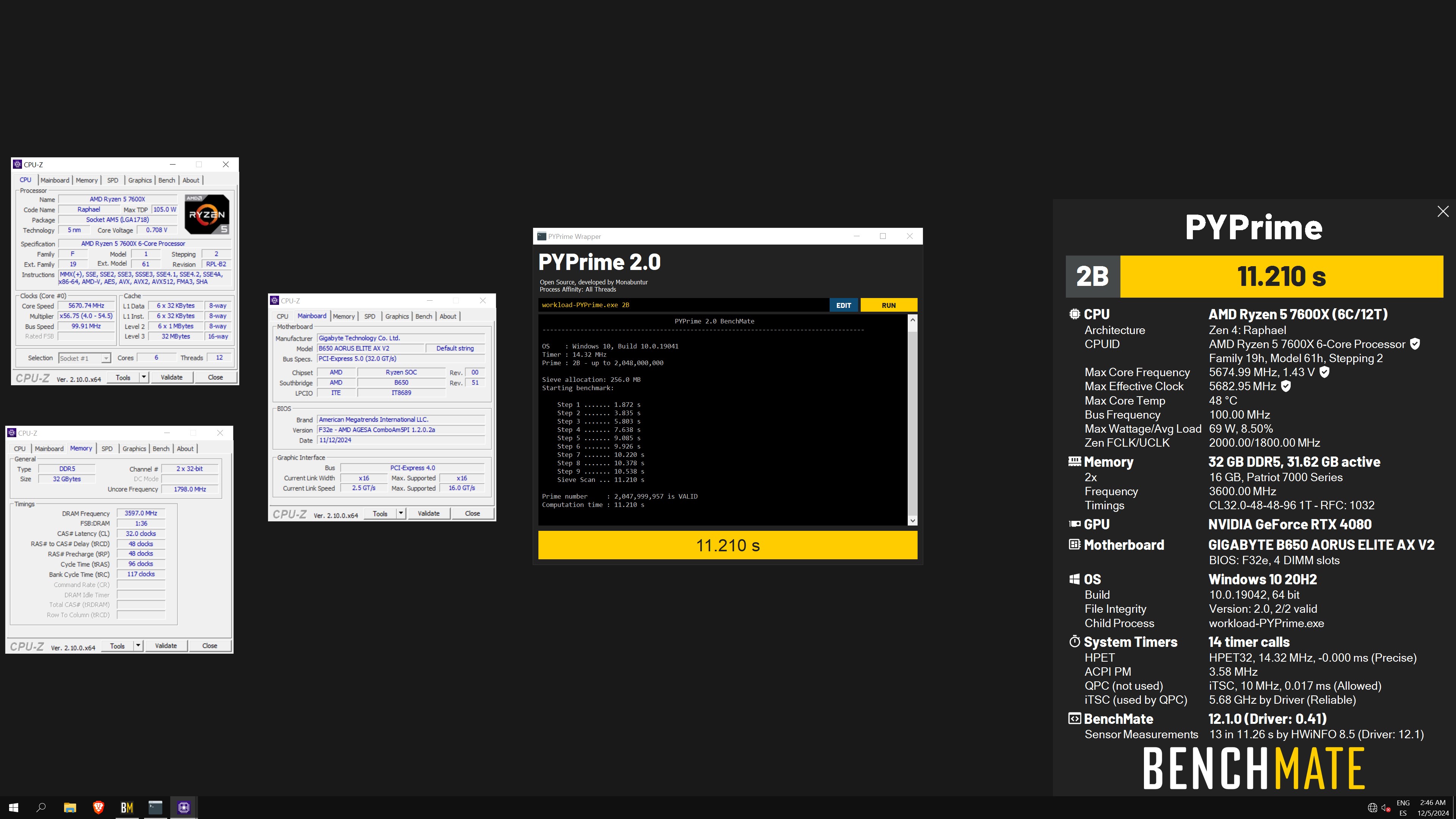Open Tools dropdown arrow in Mainboard window

pos(401,514)
